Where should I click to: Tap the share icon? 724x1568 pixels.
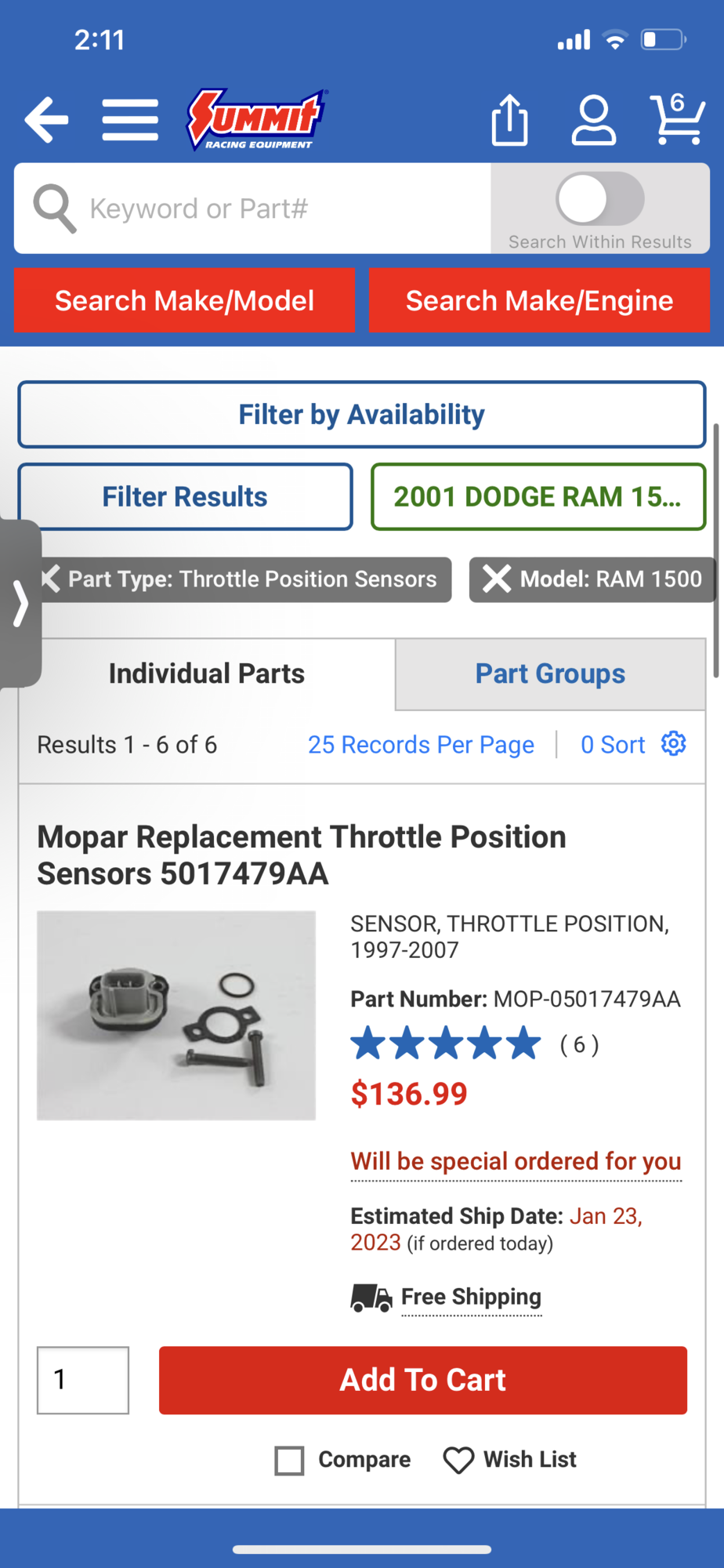pos(509,120)
